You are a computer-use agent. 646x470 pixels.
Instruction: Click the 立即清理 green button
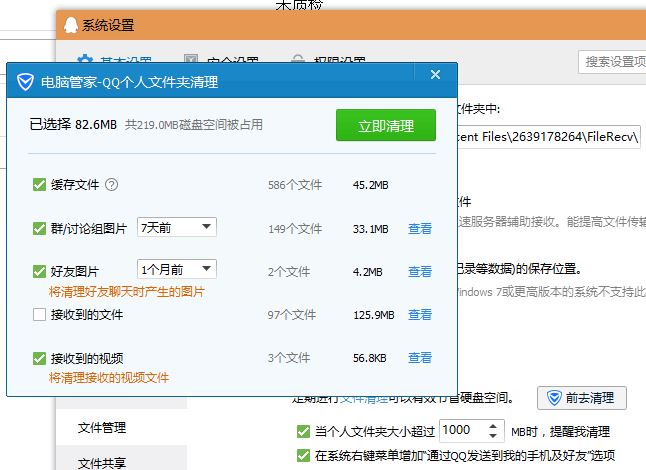pyautogui.click(x=386, y=125)
